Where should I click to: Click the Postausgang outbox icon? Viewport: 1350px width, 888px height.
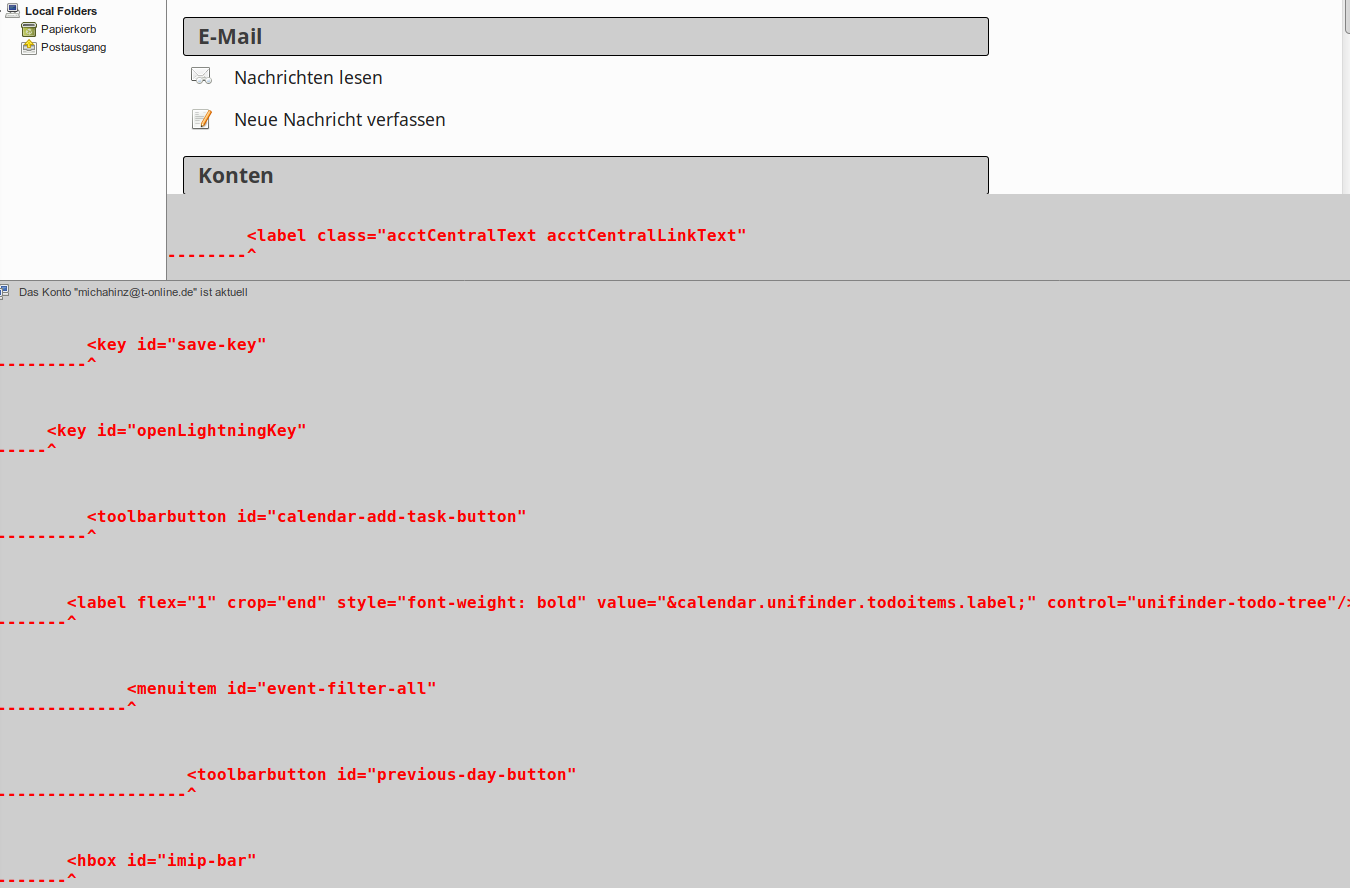coord(29,47)
